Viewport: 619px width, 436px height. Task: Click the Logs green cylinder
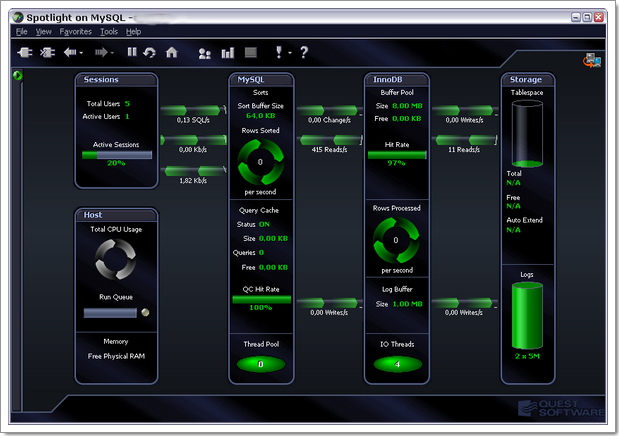pos(527,316)
